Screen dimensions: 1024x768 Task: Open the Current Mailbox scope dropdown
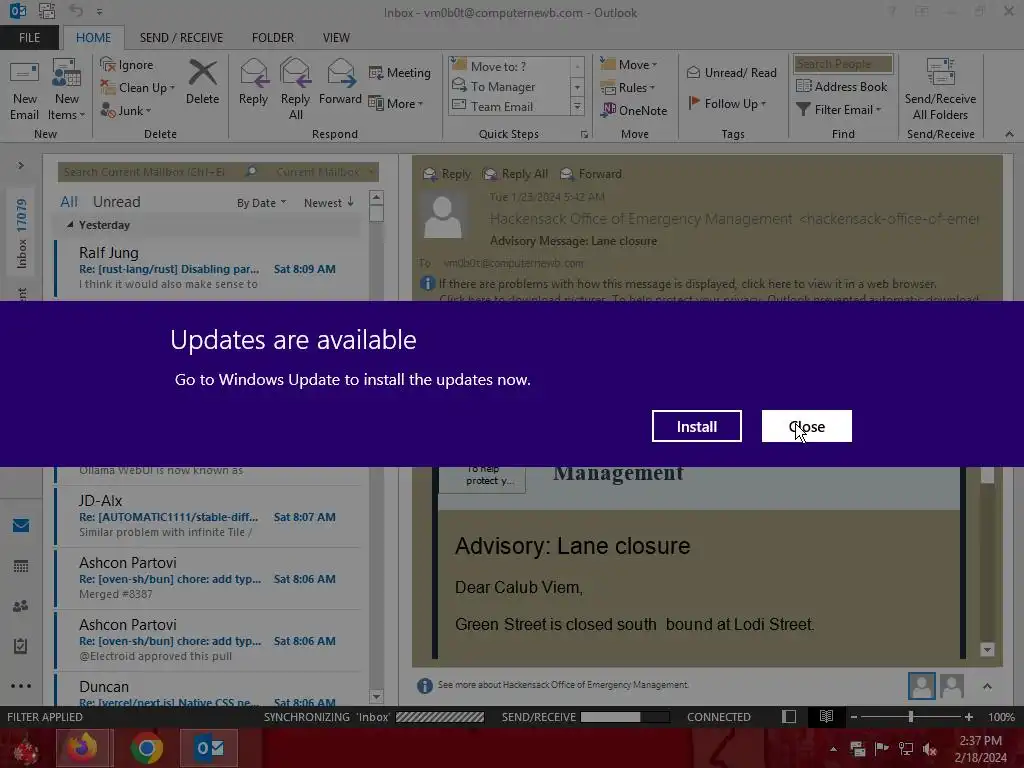click(x=325, y=172)
